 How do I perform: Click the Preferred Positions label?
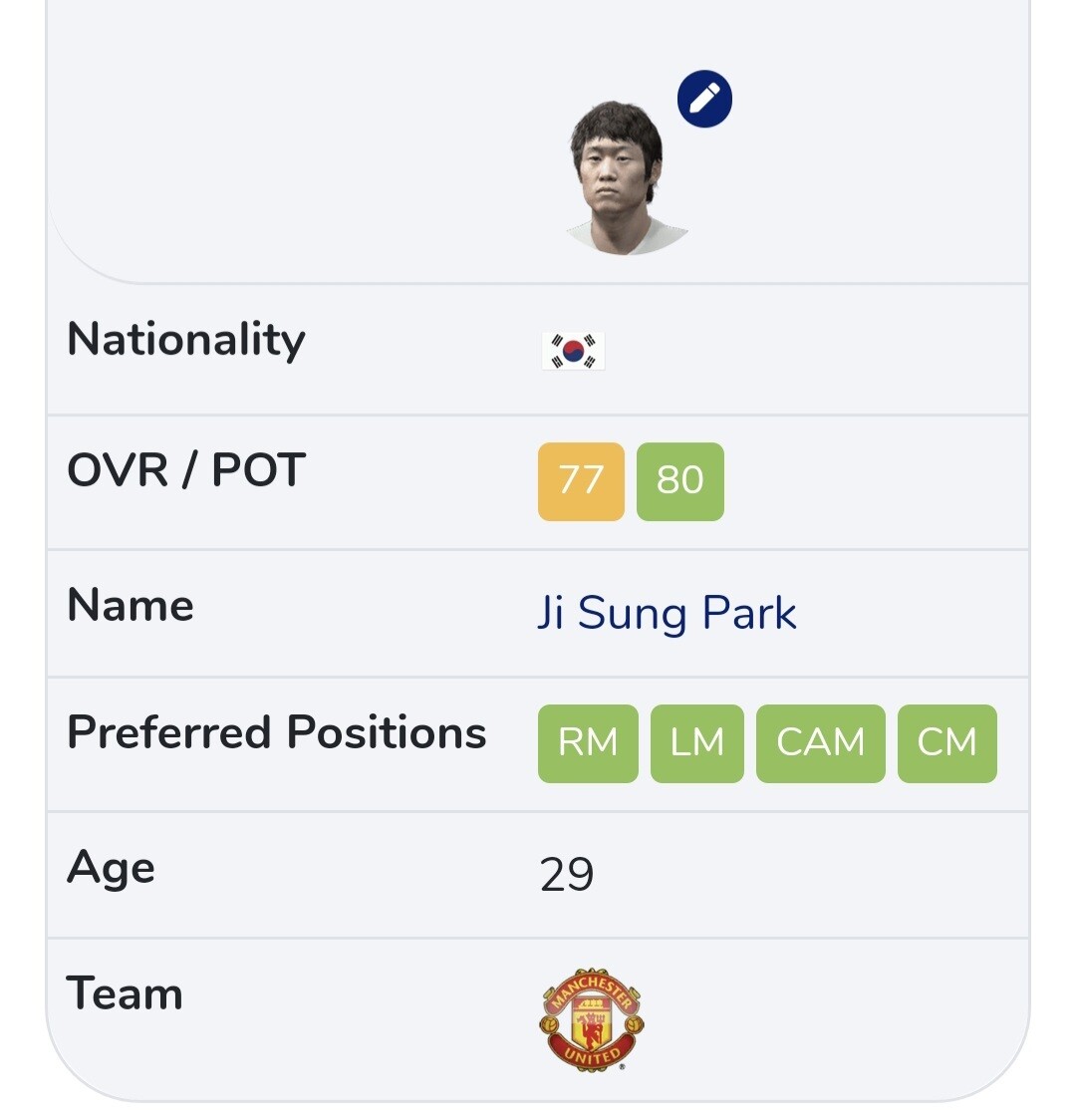pos(276,732)
